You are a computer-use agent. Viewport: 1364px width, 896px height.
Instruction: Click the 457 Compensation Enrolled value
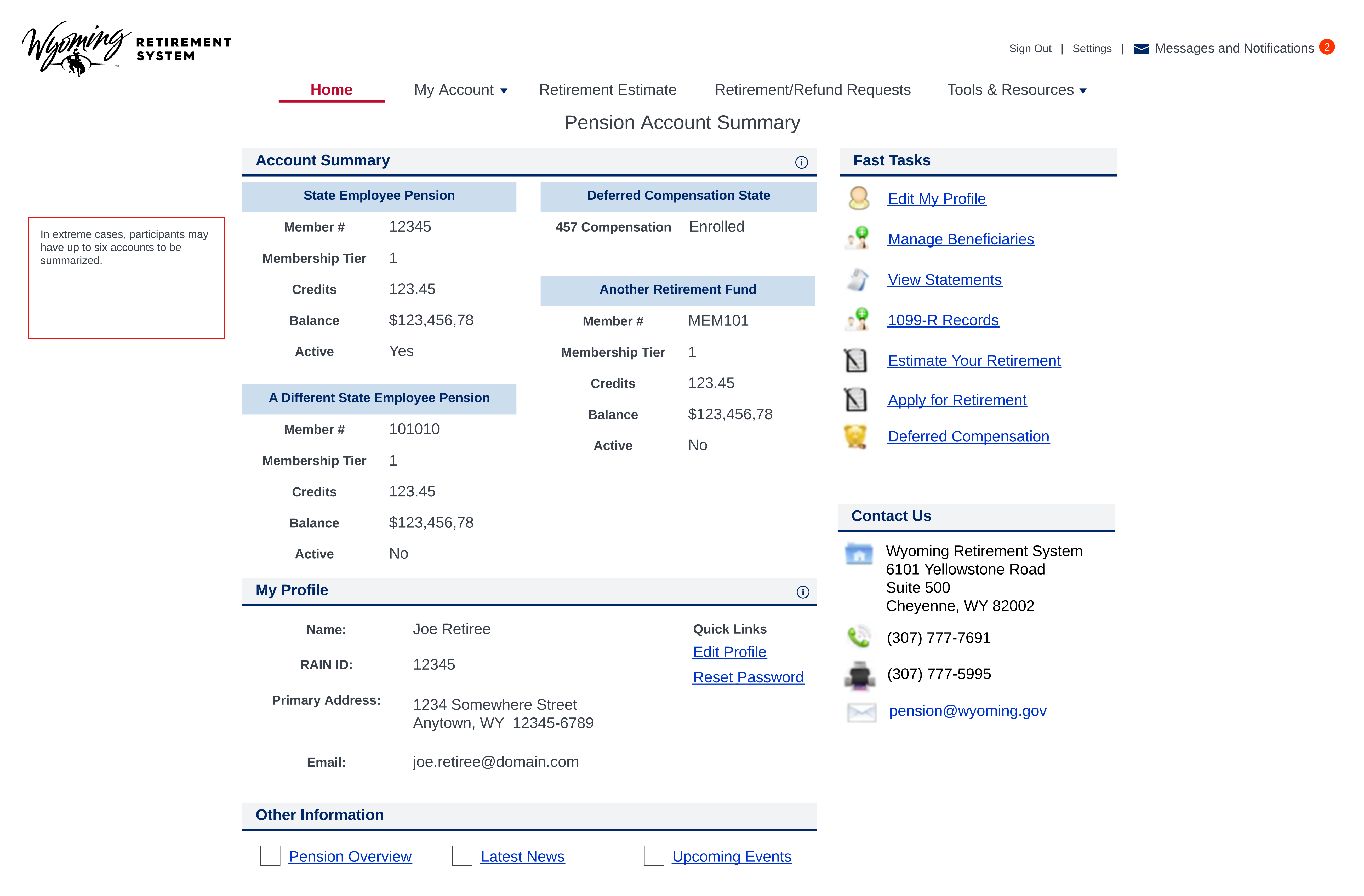pos(716,226)
